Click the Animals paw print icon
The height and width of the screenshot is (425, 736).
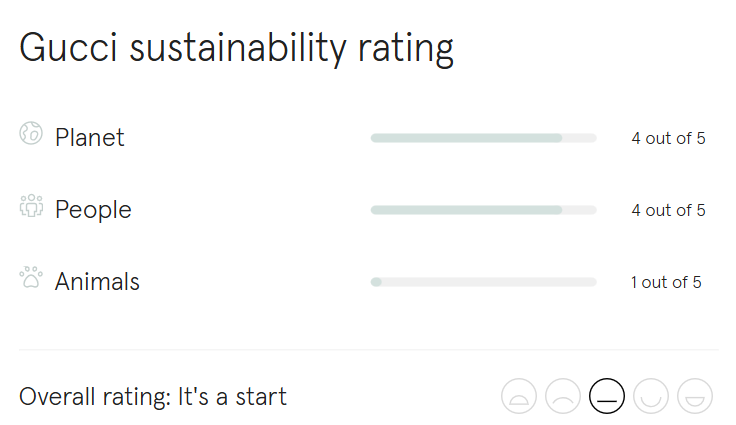click(31, 278)
